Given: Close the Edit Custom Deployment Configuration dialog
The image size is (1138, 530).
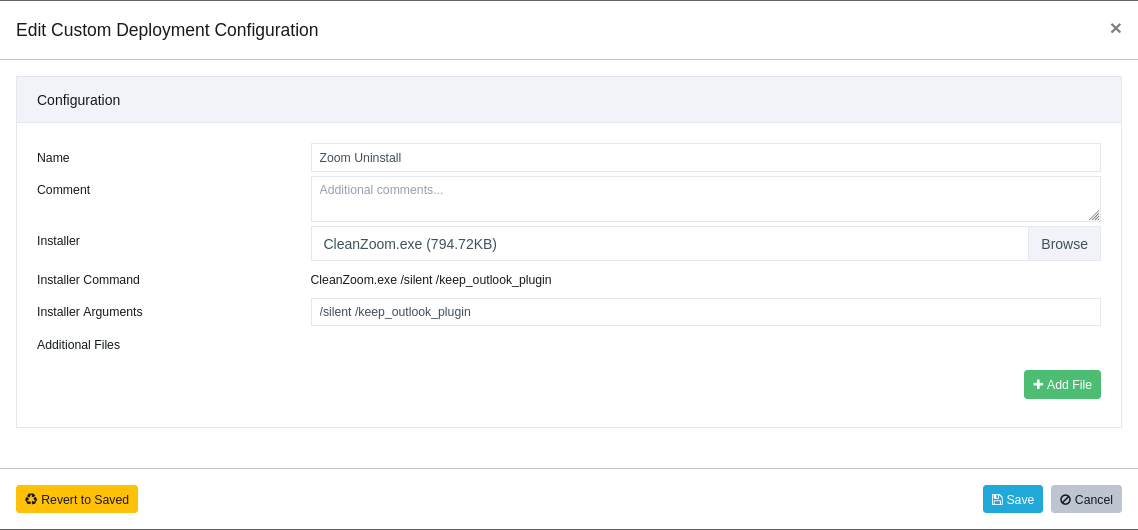Looking at the screenshot, I should 1116,28.
